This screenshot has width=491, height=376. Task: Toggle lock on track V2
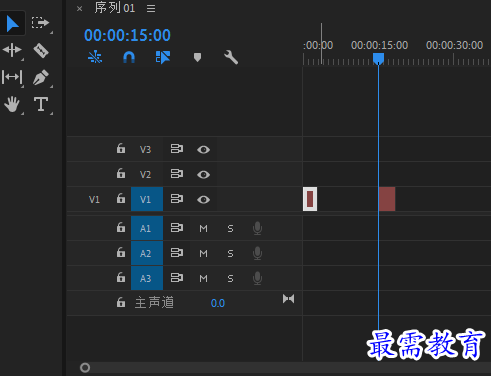click(121, 174)
